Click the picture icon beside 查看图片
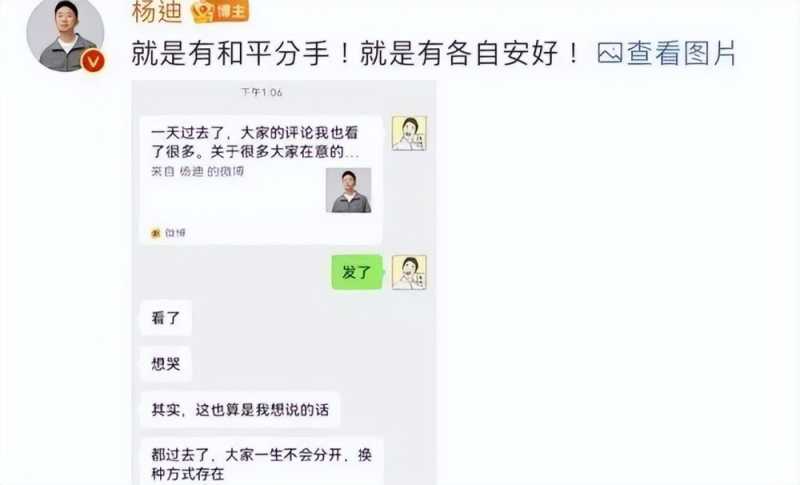This screenshot has height=485, width=800. click(x=610, y=53)
